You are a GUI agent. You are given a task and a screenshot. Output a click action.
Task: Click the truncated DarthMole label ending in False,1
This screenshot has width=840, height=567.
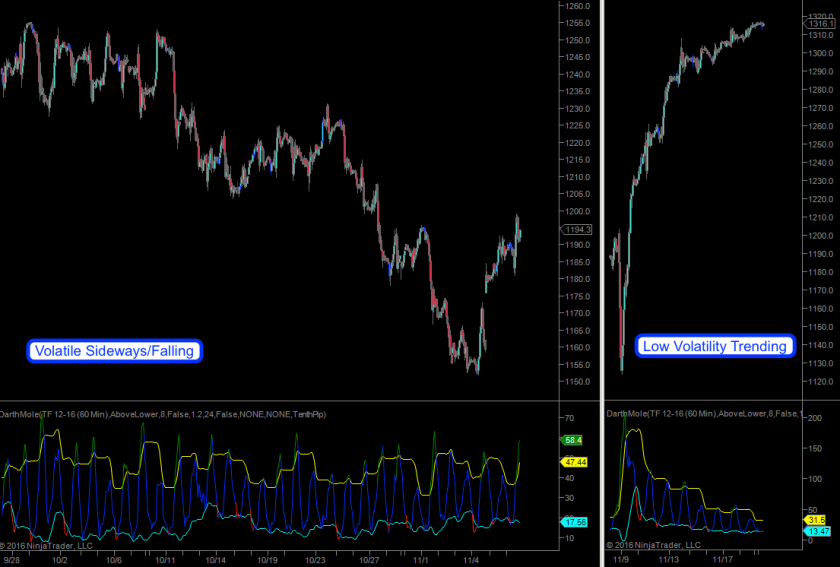[704, 414]
